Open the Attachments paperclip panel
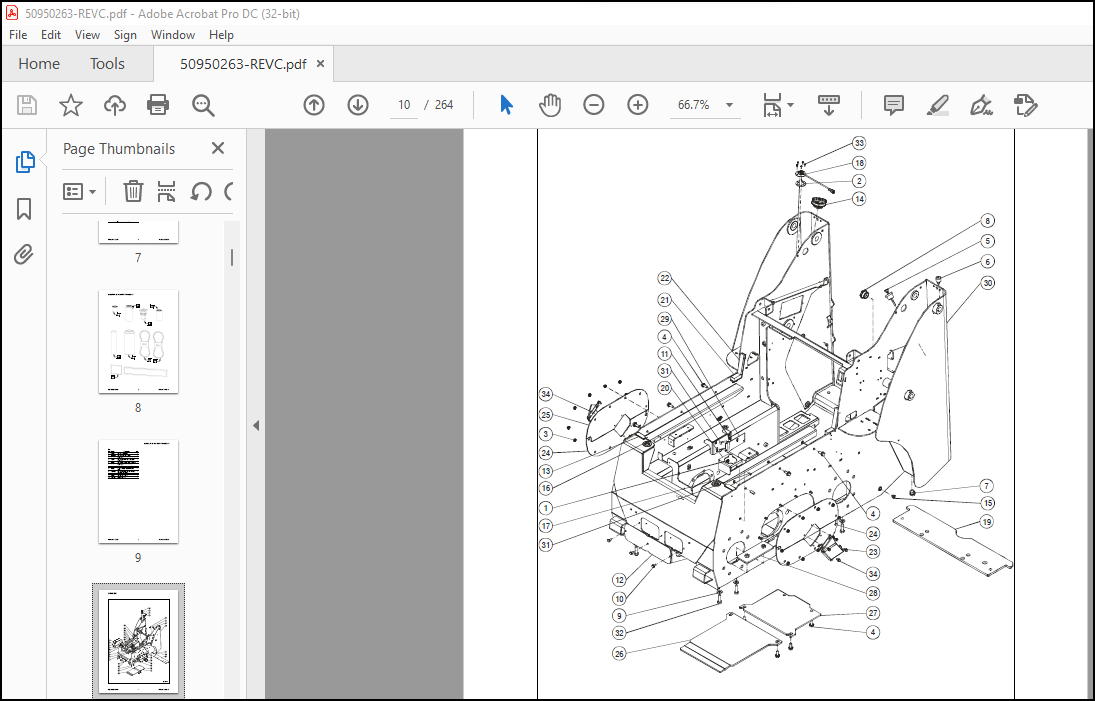 tap(24, 255)
